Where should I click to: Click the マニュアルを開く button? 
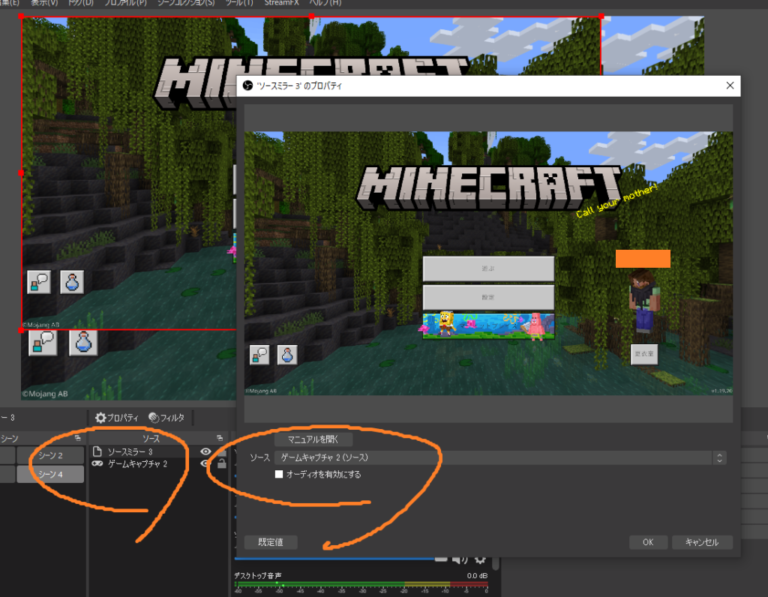pos(313,439)
